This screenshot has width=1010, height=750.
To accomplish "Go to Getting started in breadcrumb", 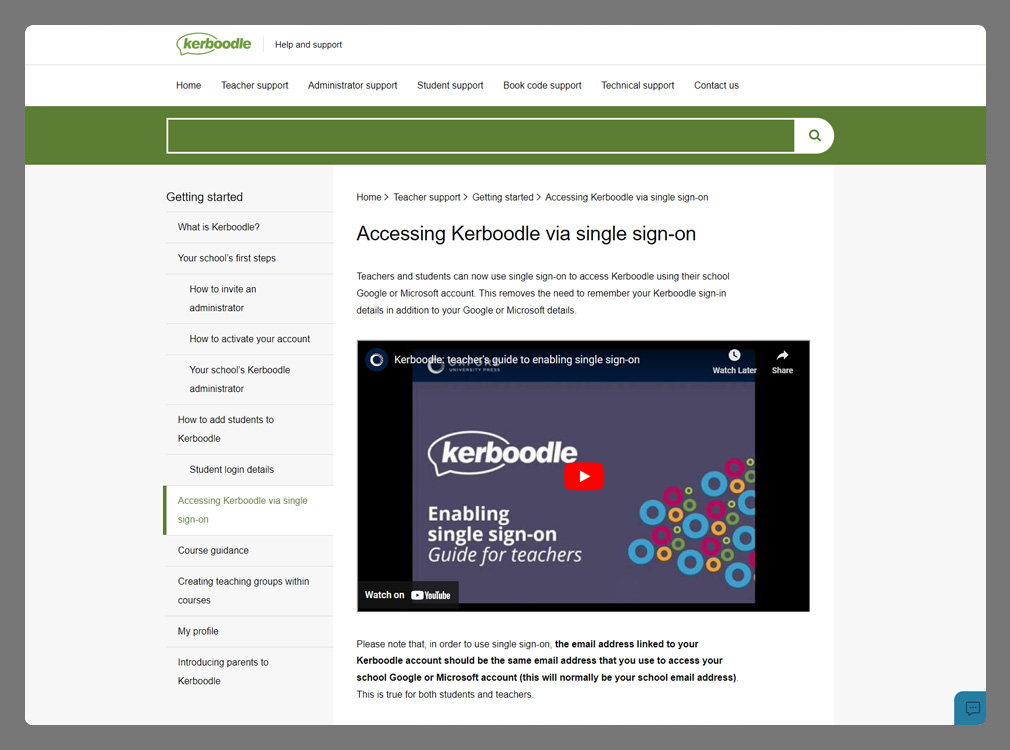I will (x=502, y=197).
